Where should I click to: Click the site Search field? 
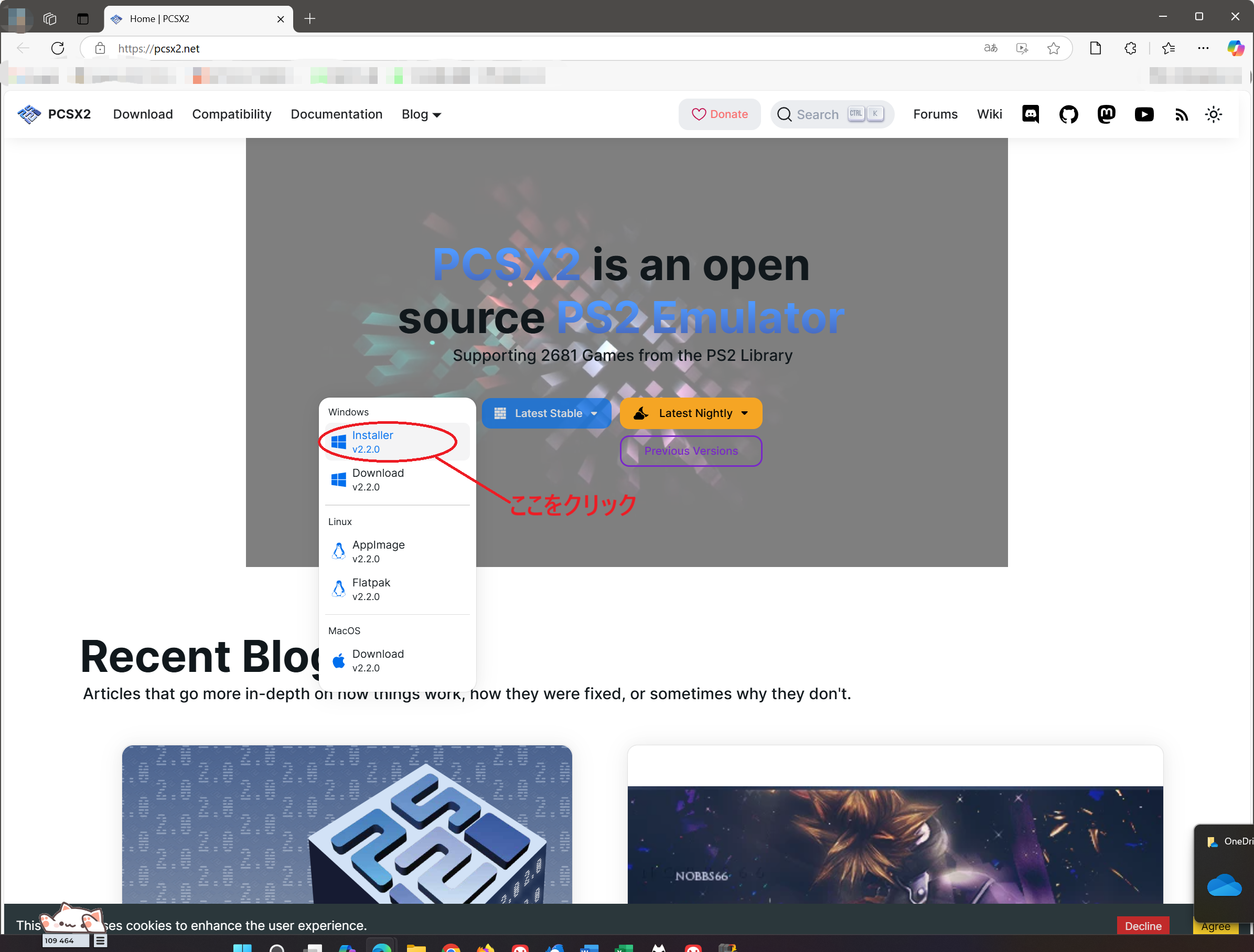pyautogui.click(x=832, y=114)
